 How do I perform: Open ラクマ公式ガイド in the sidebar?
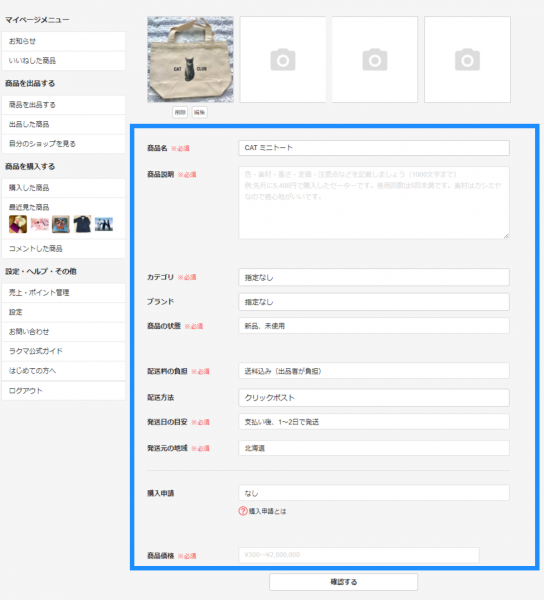(x=64, y=351)
